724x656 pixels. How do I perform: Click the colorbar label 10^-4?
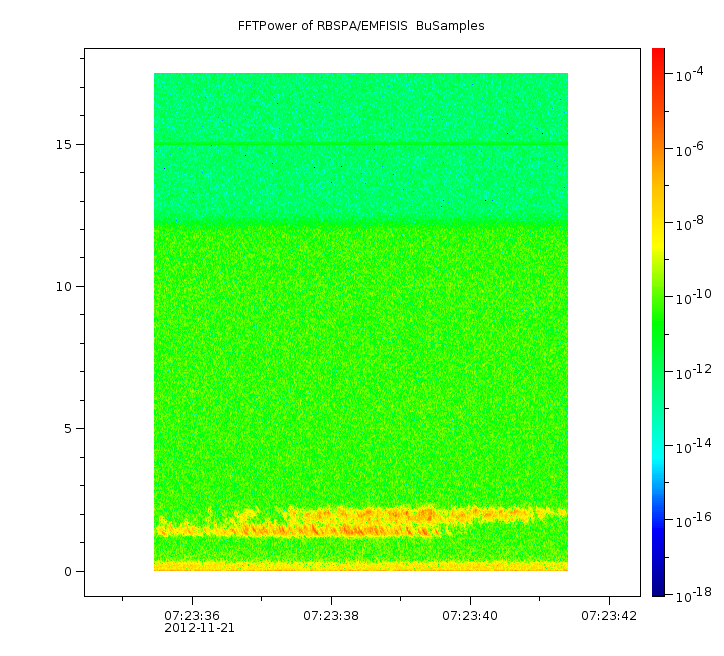click(x=689, y=77)
